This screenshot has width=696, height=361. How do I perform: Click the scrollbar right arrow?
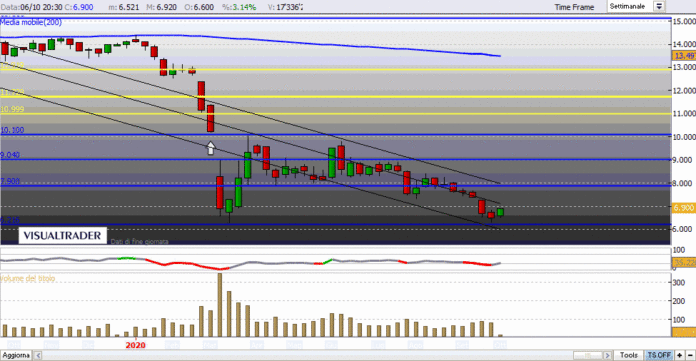tap(607, 355)
